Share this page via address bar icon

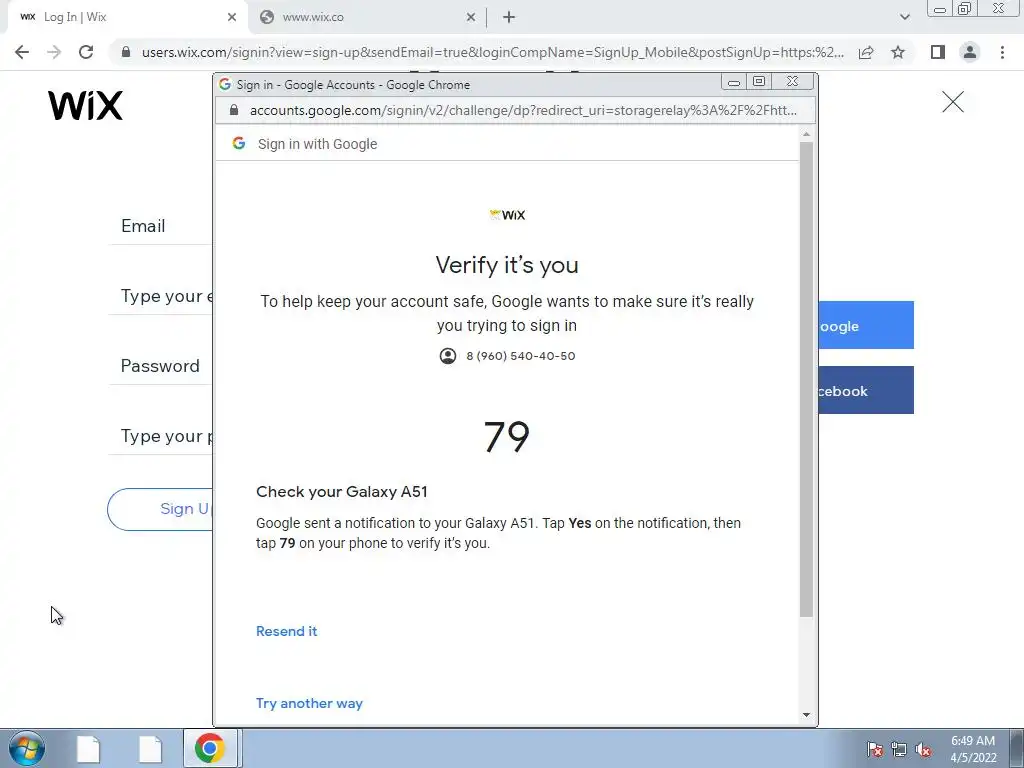[x=866, y=52]
